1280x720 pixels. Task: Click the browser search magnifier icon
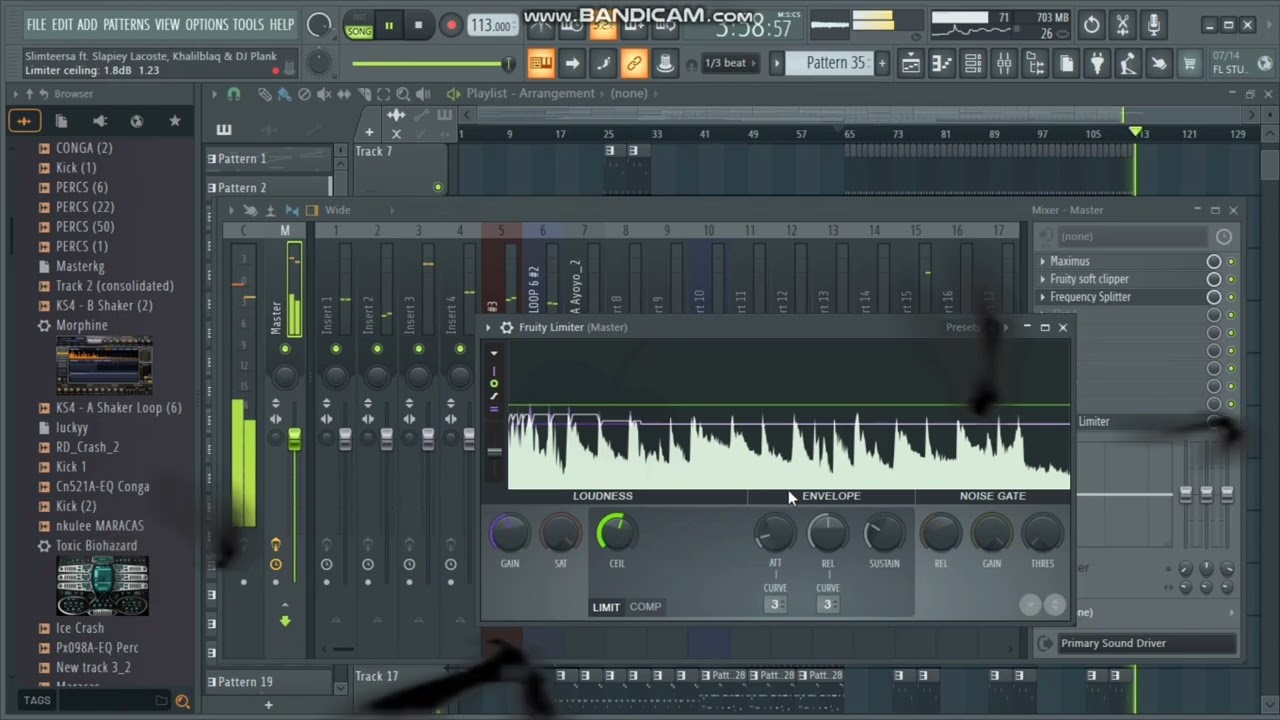pyautogui.click(x=183, y=701)
